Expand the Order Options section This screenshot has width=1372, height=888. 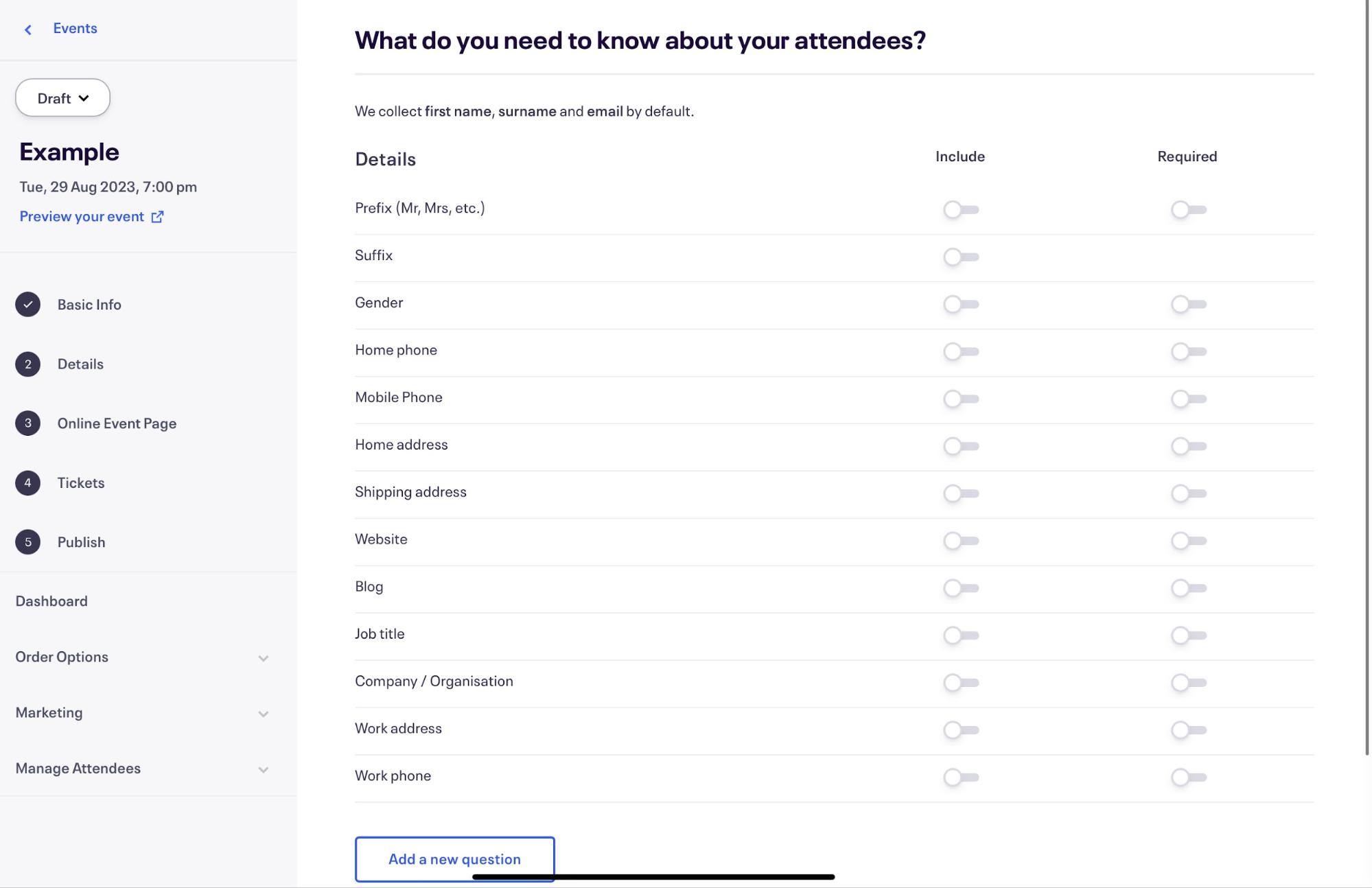pos(142,657)
